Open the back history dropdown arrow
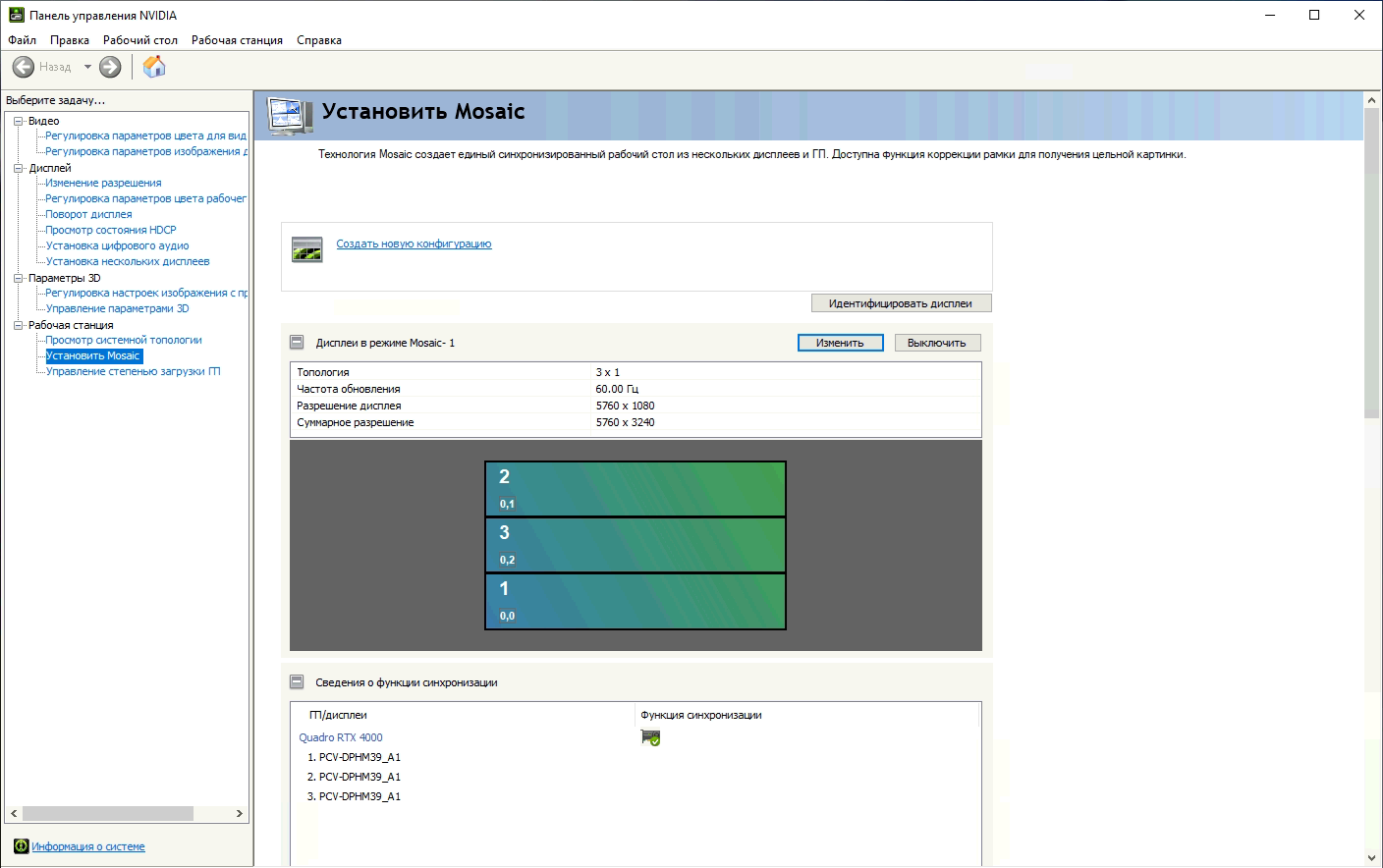Image resolution: width=1383 pixels, height=868 pixels. [x=87, y=67]
